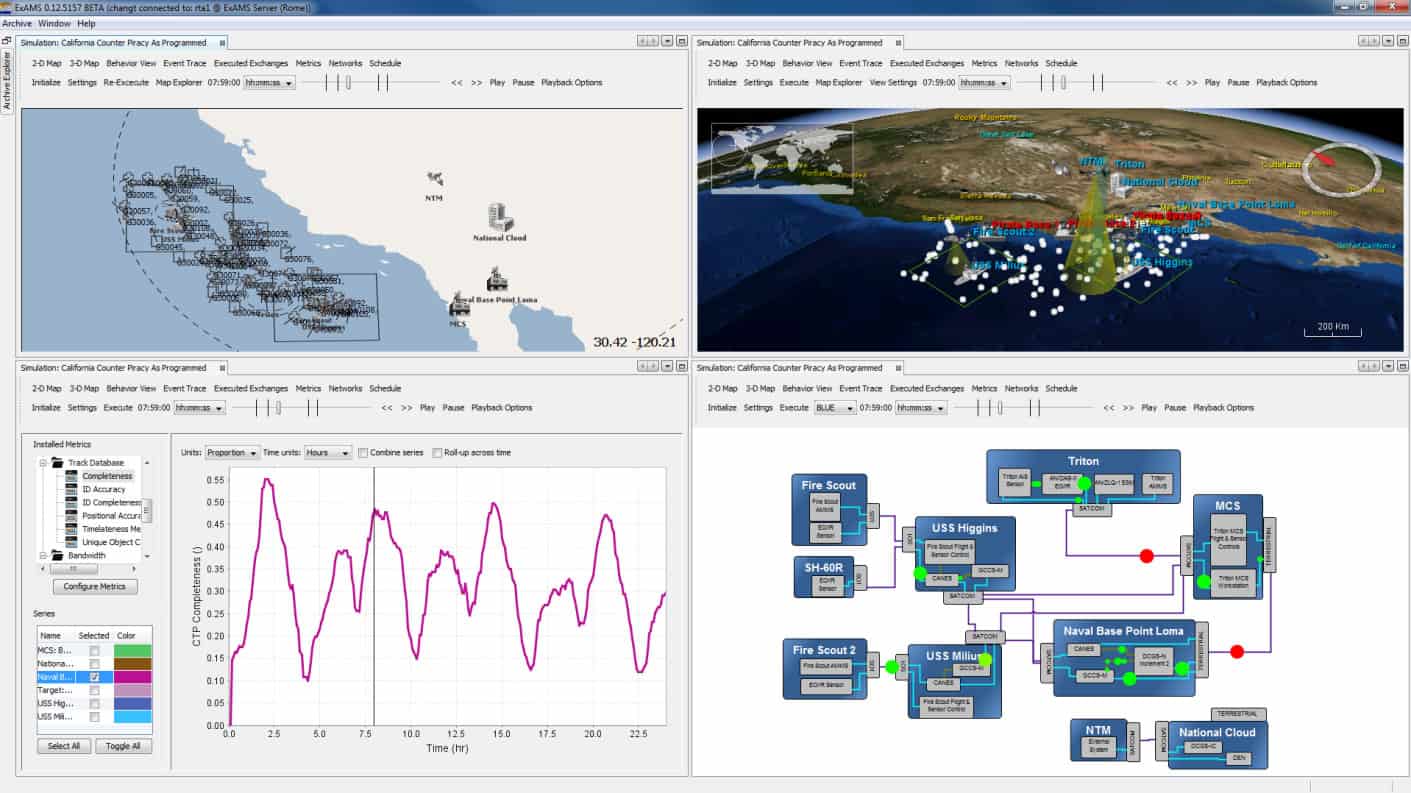Click red status node right of Naval Base

[1237, 651]
